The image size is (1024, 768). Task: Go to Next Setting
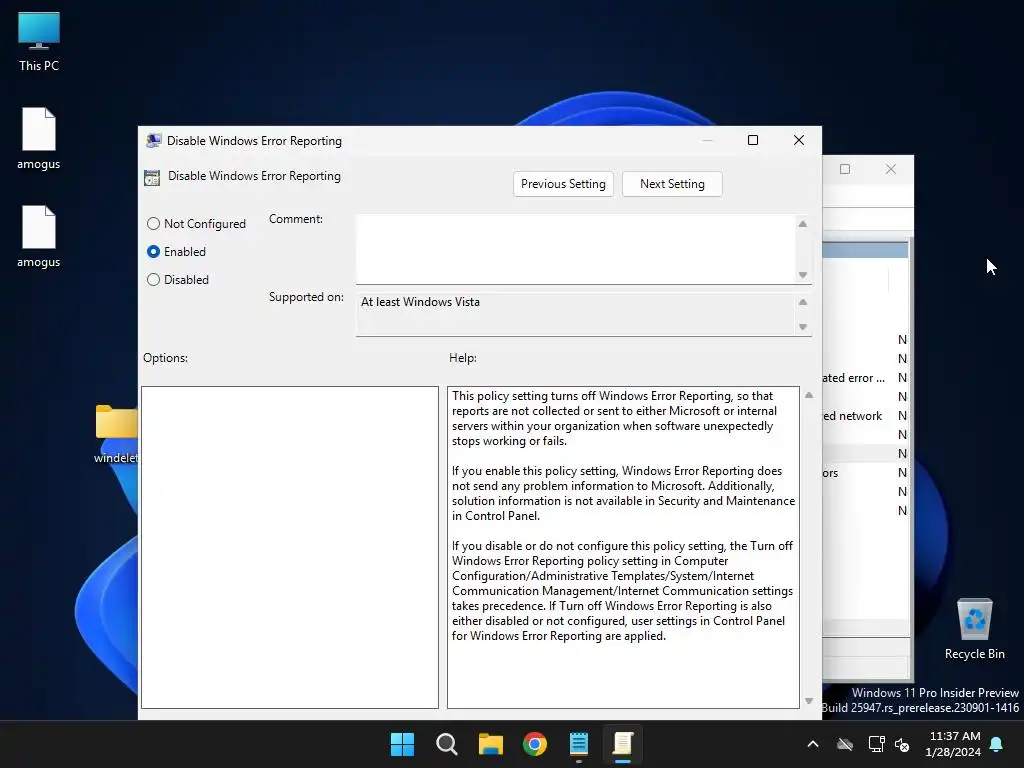672,184
